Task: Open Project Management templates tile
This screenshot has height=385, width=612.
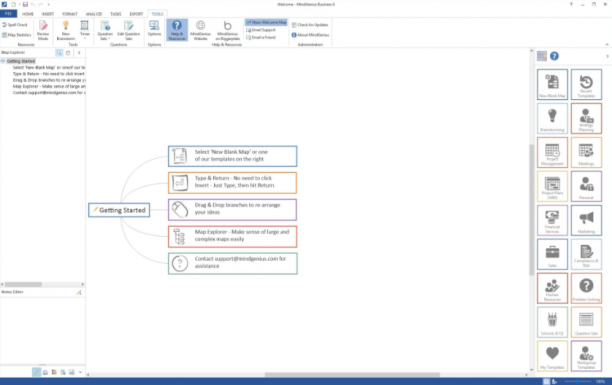Action: coord(552,152)
